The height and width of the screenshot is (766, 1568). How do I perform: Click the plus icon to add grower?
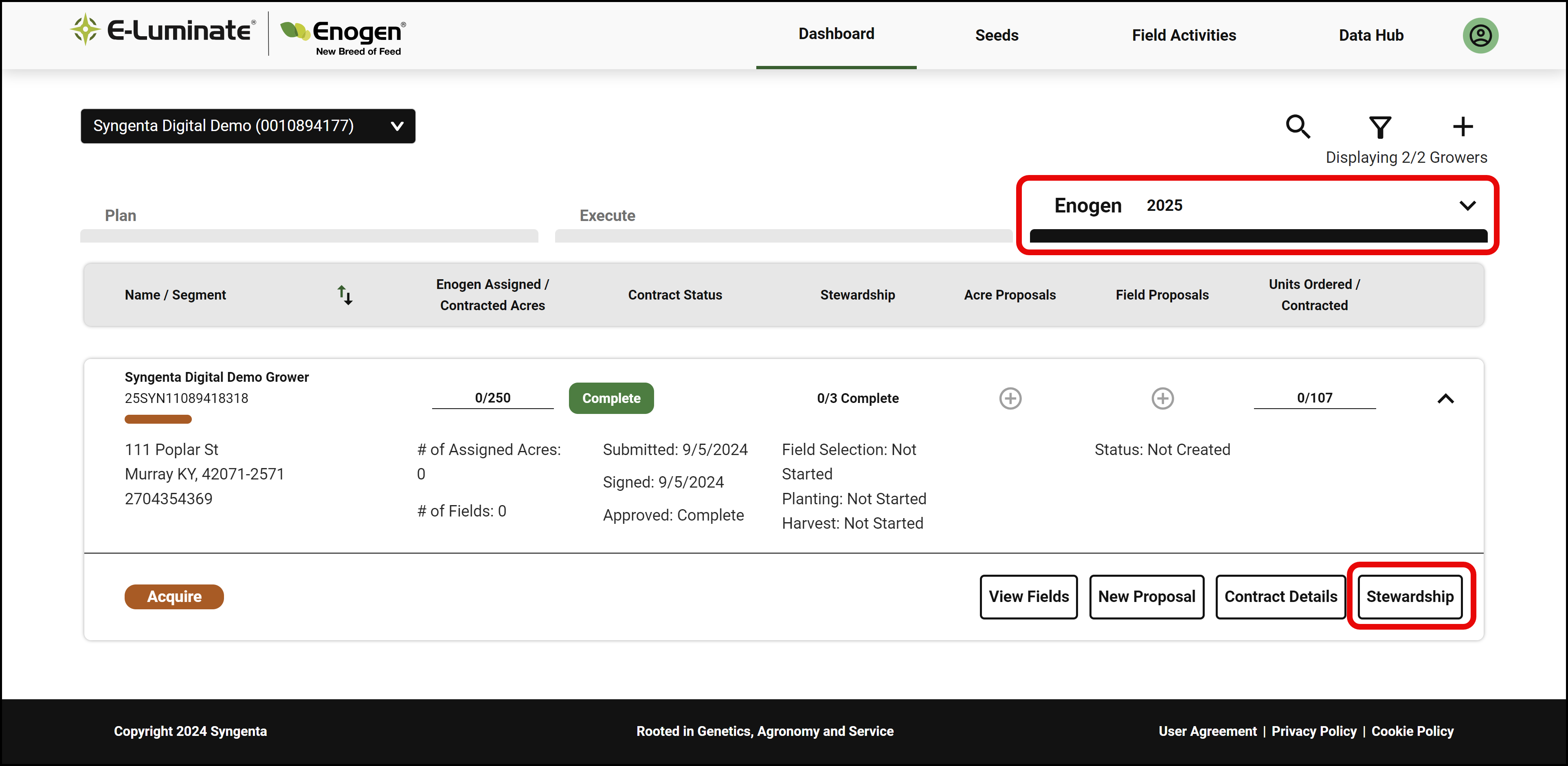(1463, 127)
